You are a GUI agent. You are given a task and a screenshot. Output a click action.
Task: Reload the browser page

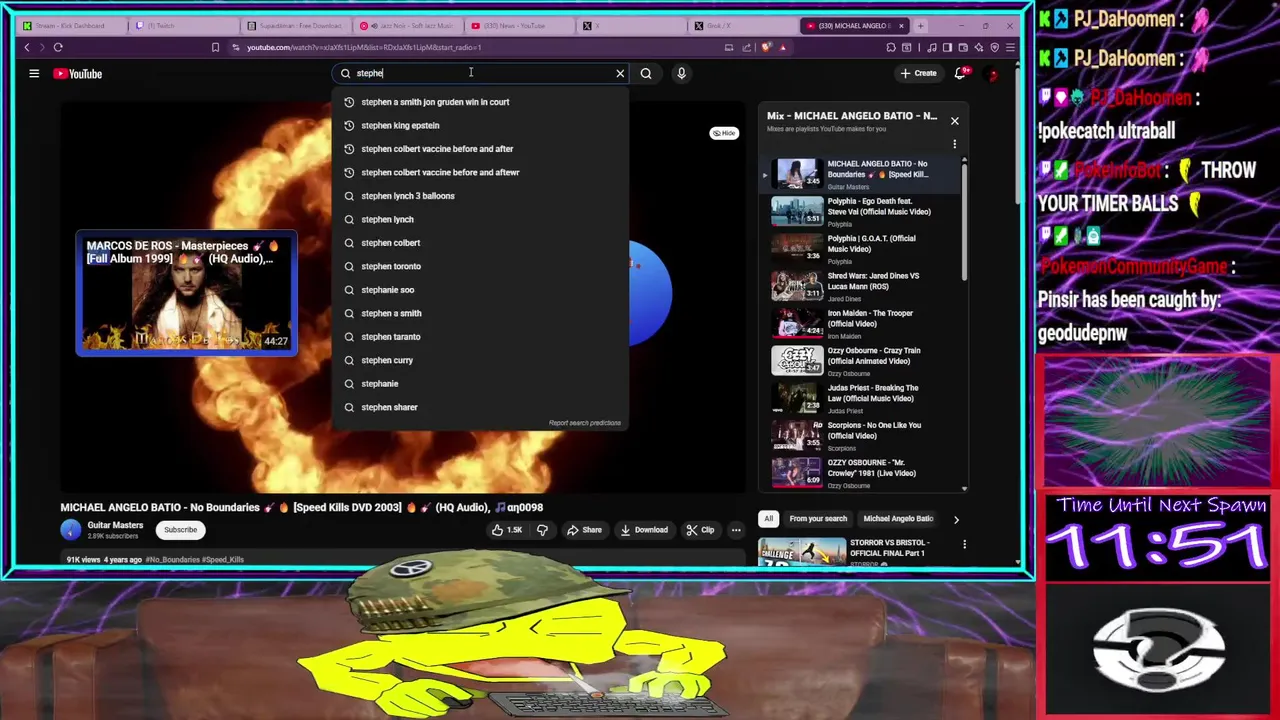(x=58, y=47)
